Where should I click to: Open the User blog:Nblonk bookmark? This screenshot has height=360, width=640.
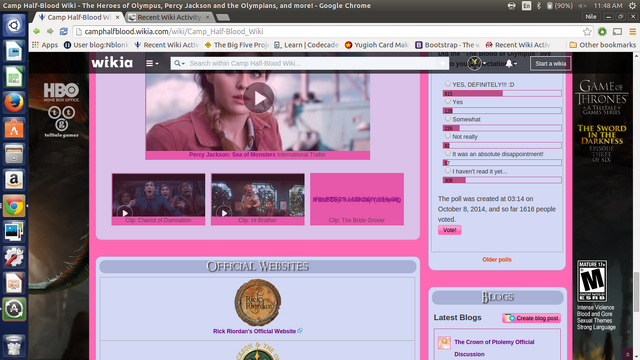click(x=96, y=45)
